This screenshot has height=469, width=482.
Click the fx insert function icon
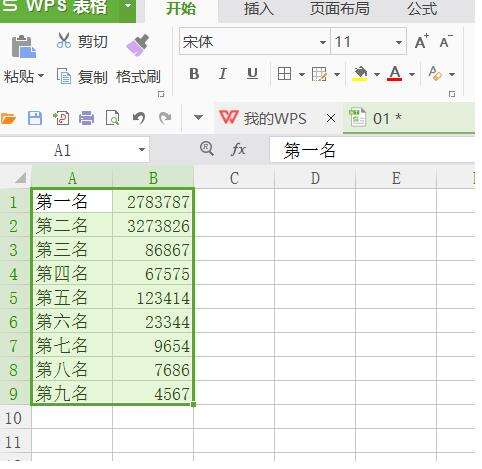click(x=238, y=150)
